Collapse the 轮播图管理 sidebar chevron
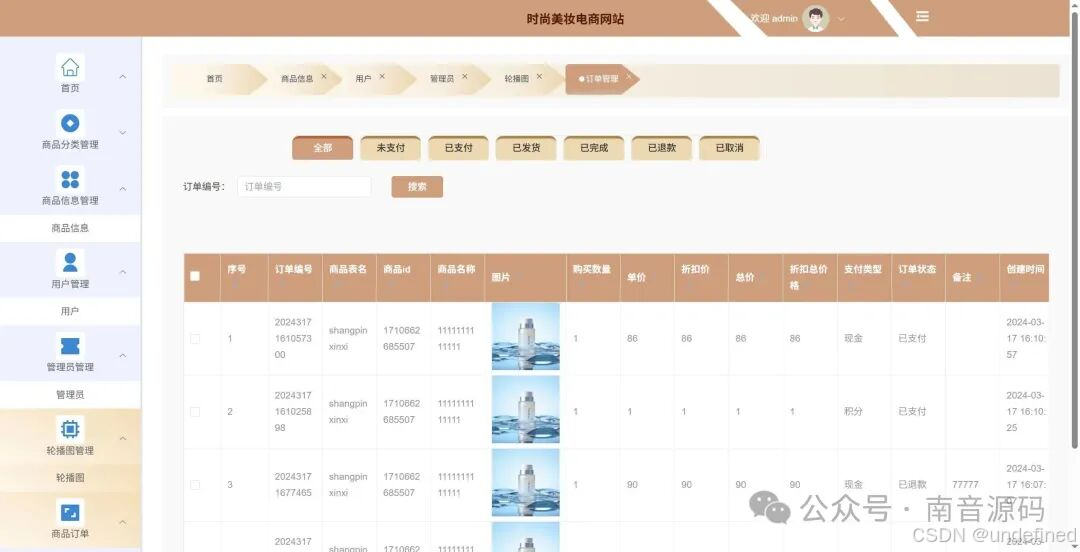1080x552 pixels. pyautogui.click(x=123, y=438)
